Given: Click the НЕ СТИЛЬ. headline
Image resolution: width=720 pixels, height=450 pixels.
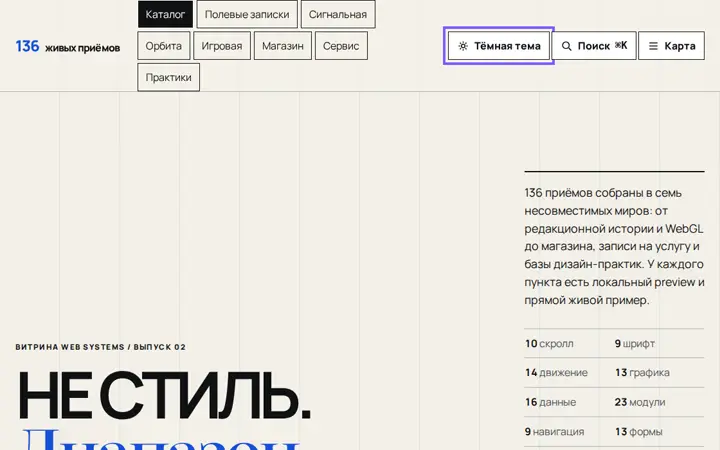Looking at the screenshot, I should (x=164, y=395).
